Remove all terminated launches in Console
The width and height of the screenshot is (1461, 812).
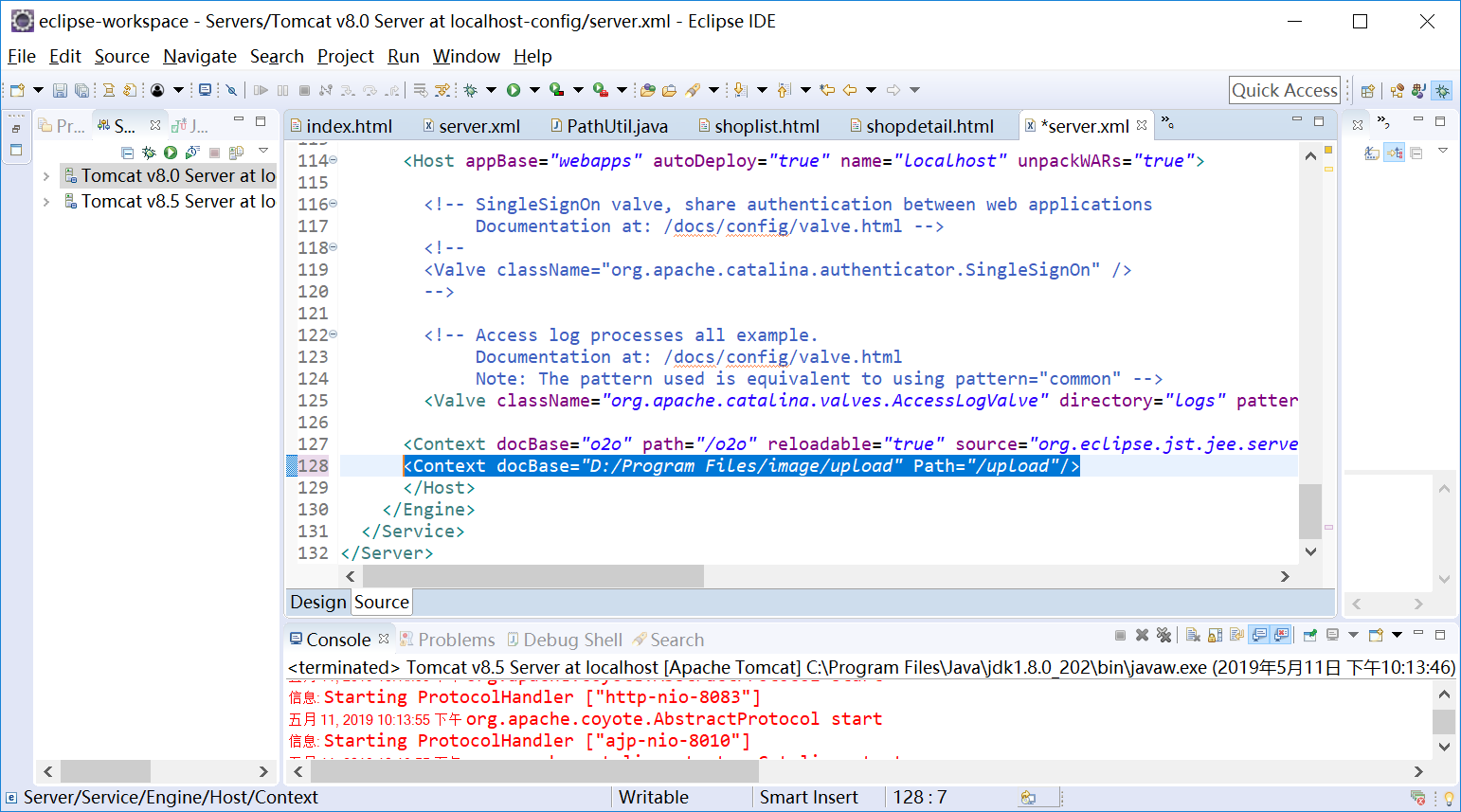tap(1164, 635)
